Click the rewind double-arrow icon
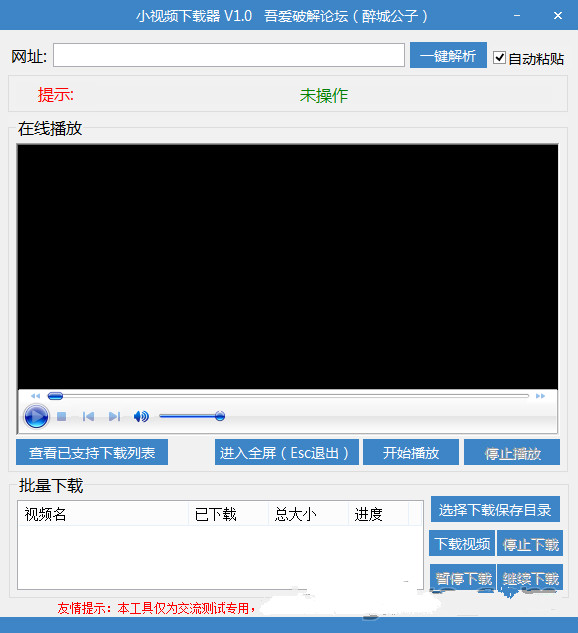 pyautogui.click(x=36, y=396)
